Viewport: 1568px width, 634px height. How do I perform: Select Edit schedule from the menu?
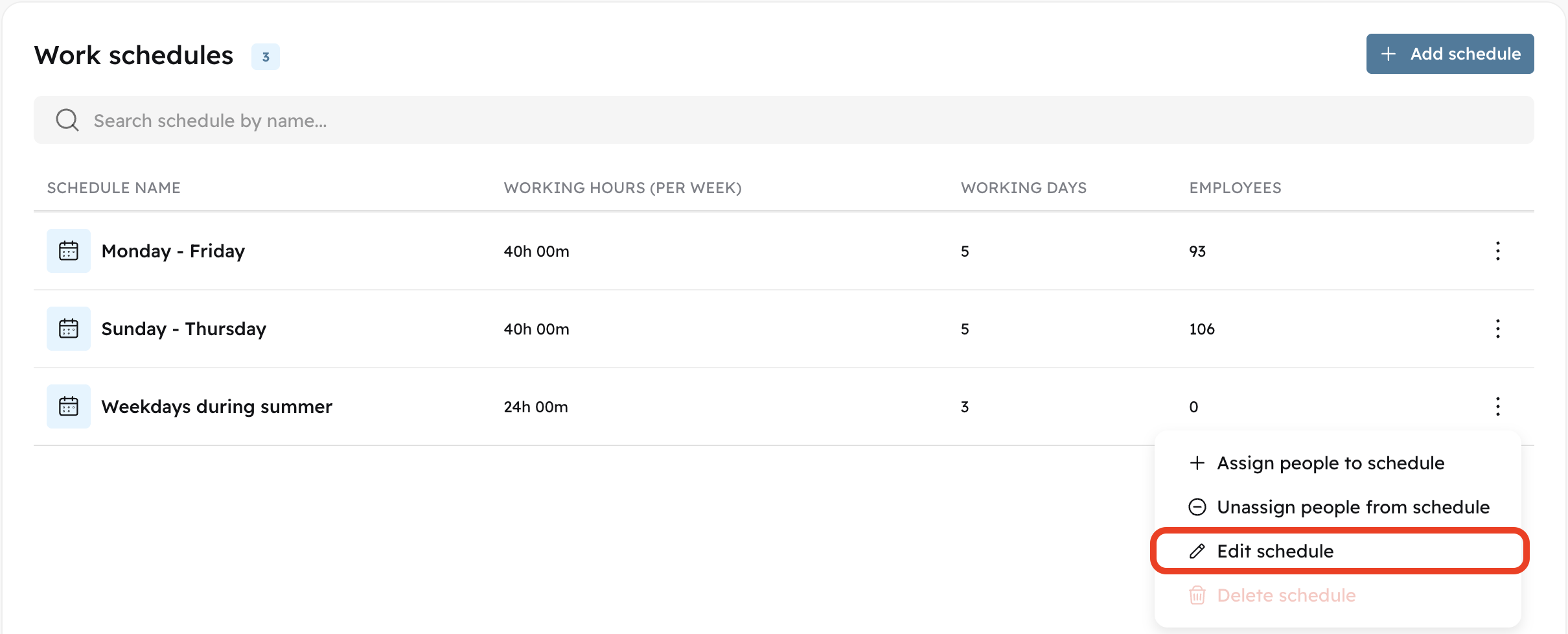point(1275,551)
